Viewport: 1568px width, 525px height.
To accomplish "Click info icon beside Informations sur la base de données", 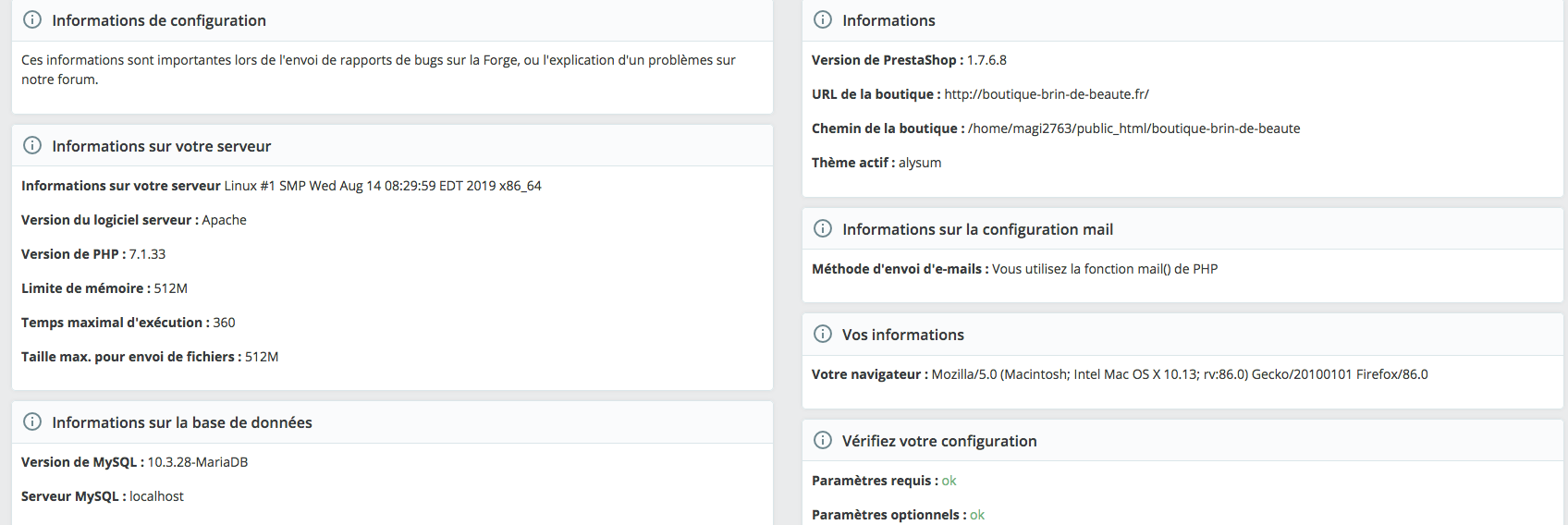I will (32, 421).
